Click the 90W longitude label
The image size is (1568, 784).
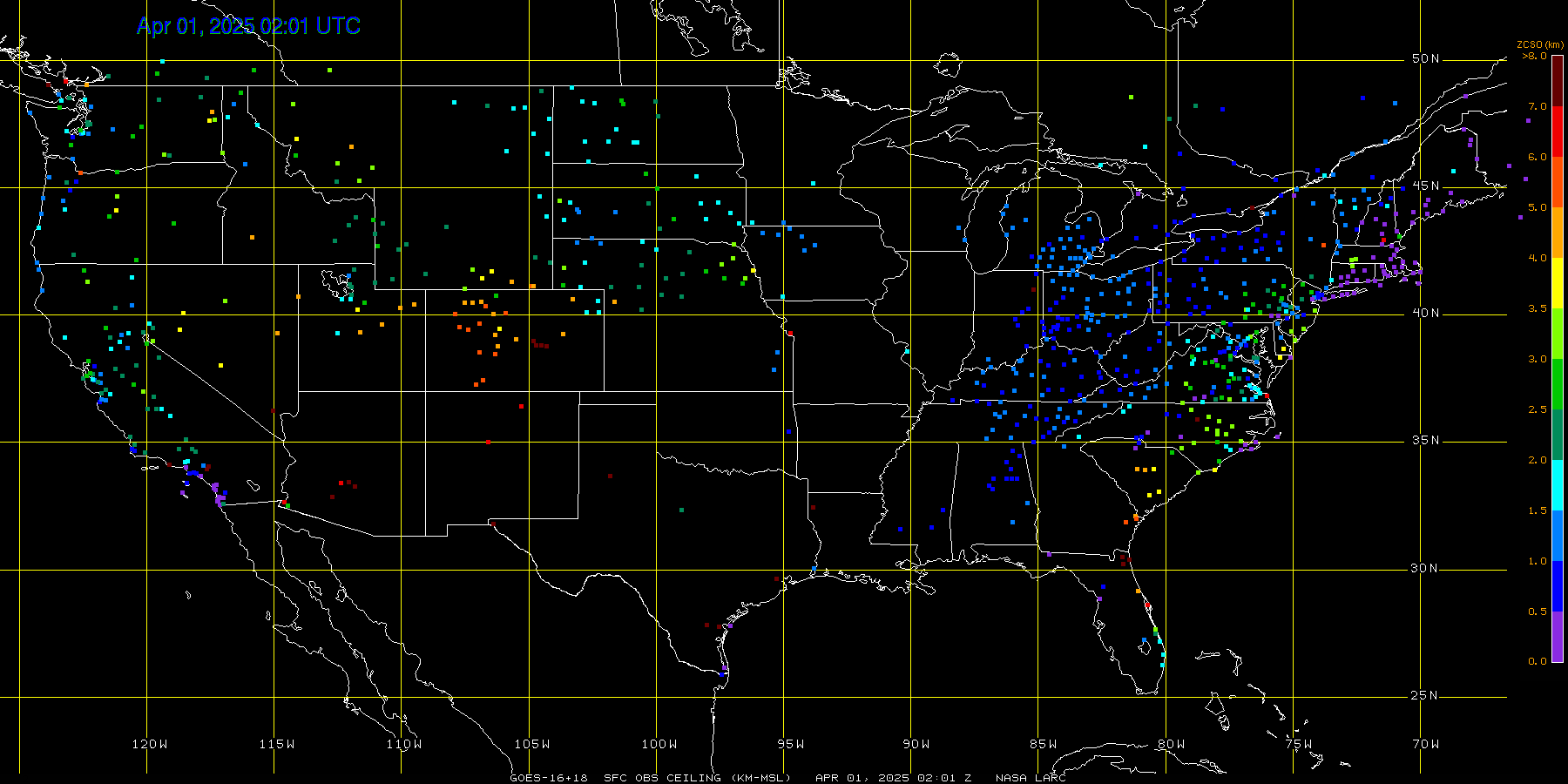click(916, 744)
